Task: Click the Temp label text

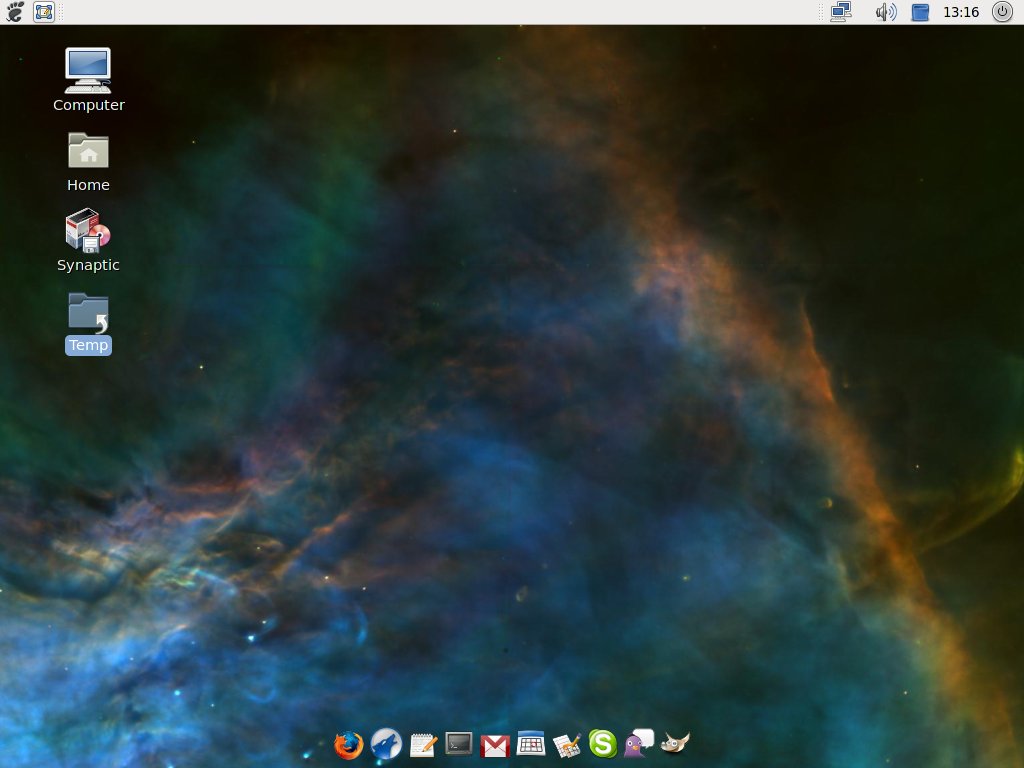Action: point(88,345)
